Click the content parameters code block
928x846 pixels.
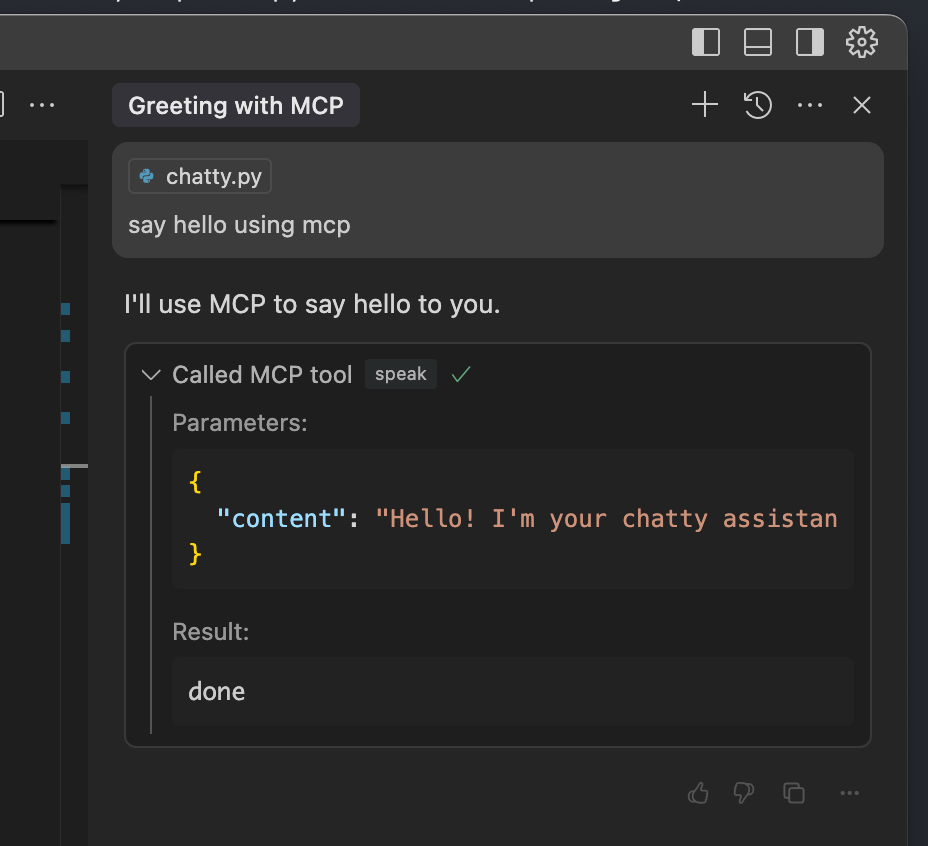[512, 518]
